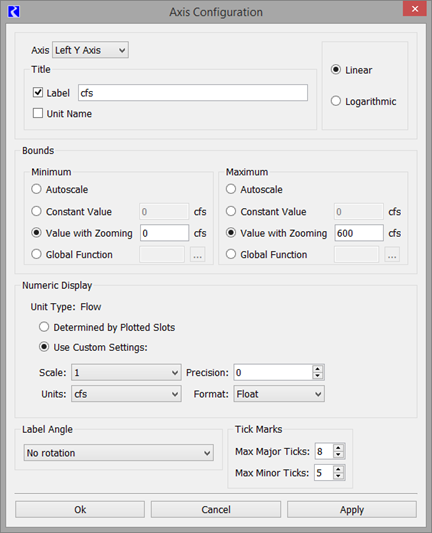Click the RiverWare icon in title bar
Image resolution: width=432 pixels, height=533 pixels.
pos(14,12)
